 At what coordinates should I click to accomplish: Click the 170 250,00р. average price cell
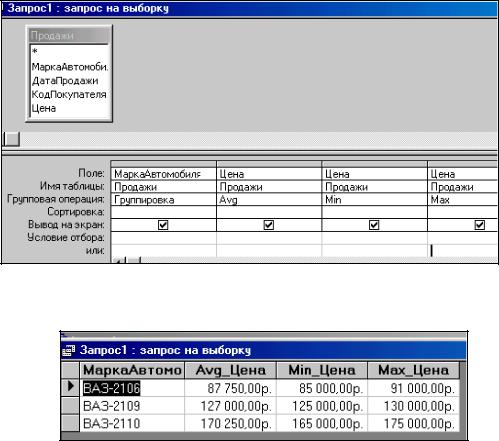[x=230, y=423]
